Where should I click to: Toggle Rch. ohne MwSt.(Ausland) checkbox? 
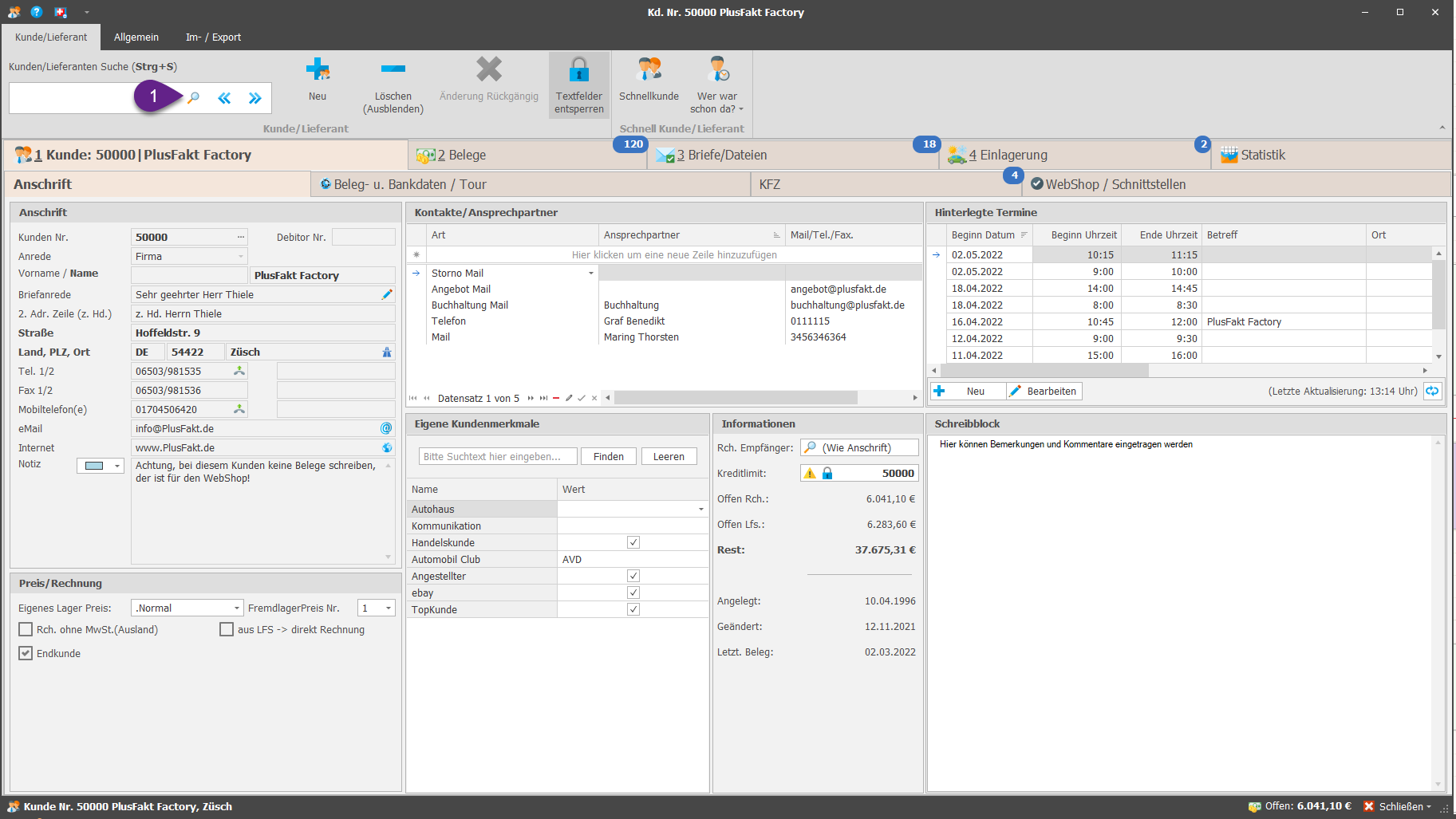26,629
